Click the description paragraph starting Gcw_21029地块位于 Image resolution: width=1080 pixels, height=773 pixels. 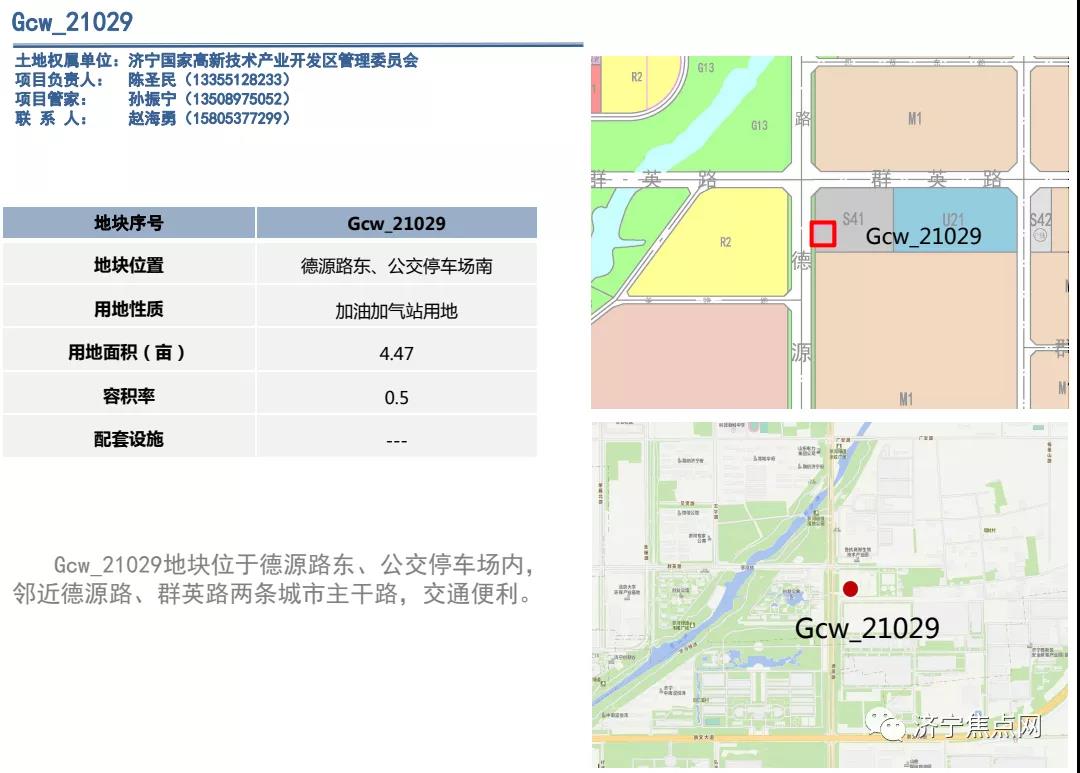(x=273, y=579)
